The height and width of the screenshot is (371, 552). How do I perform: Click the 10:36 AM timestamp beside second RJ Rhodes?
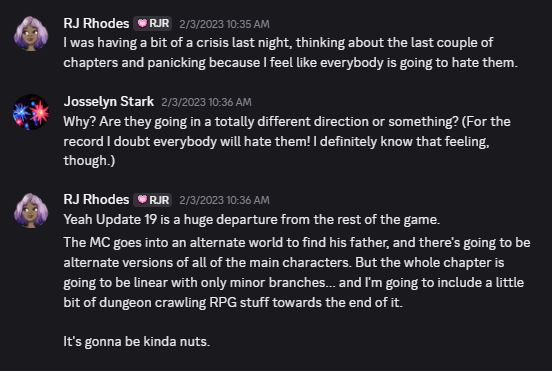pyautogui.click(x=224, y=200)
